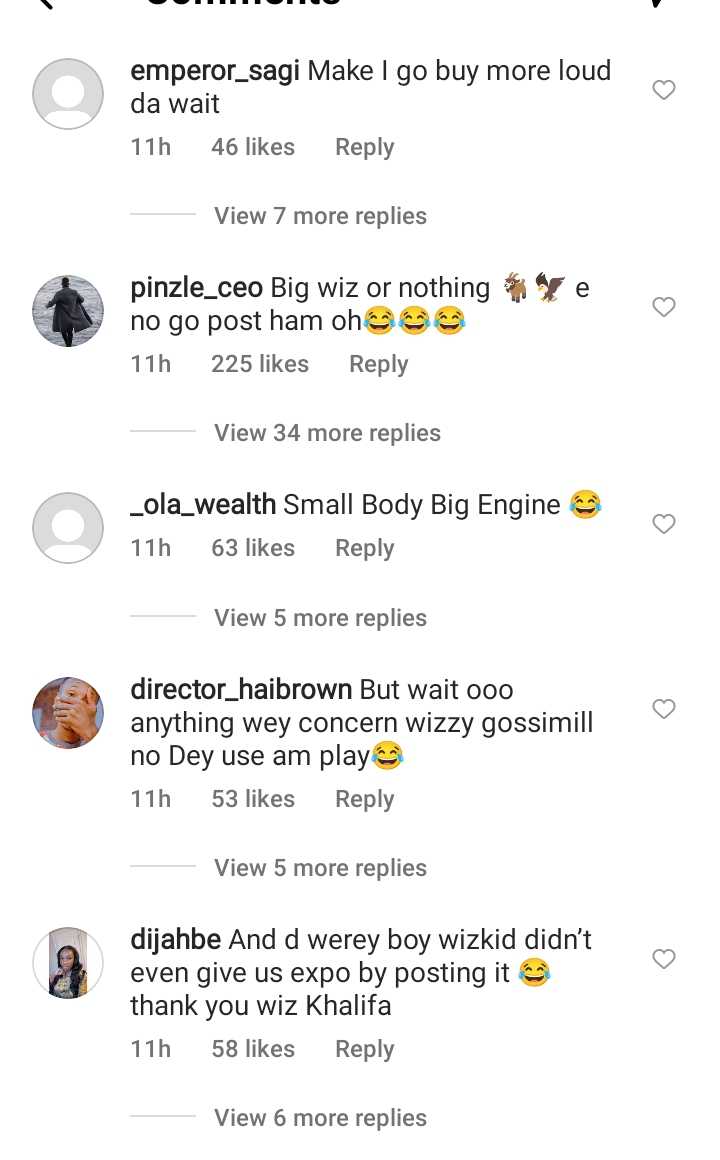This screenshot has height=1160, width=720.
Task: Tap _ola_wealth's default avatar icon
Action: click(x=68, y=528)
